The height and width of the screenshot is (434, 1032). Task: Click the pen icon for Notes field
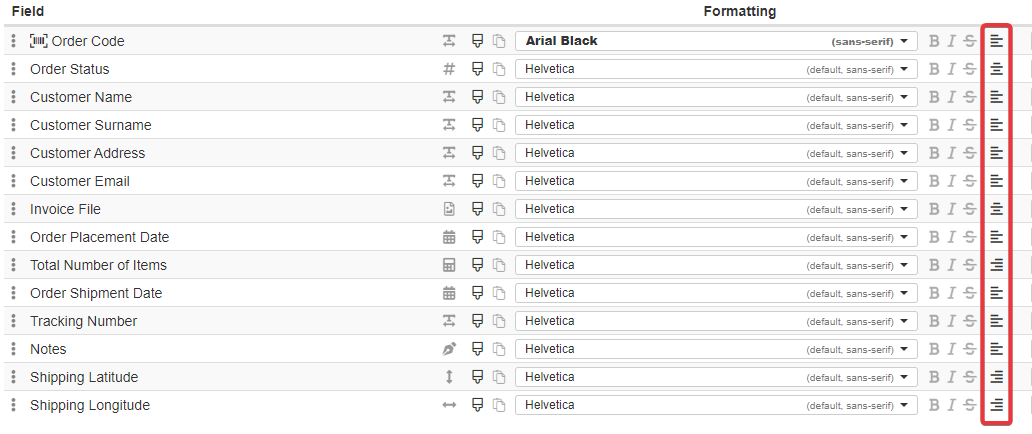[x=449, y=349]
